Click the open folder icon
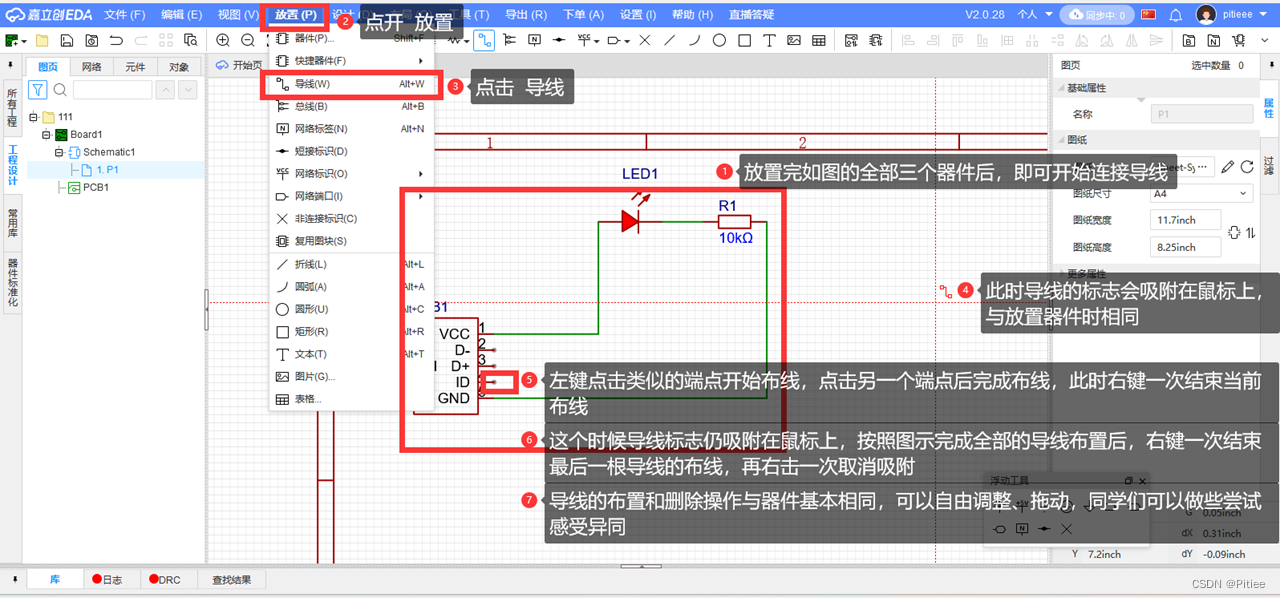Viewport: 1280px width, 598px height. pos(42,40)
